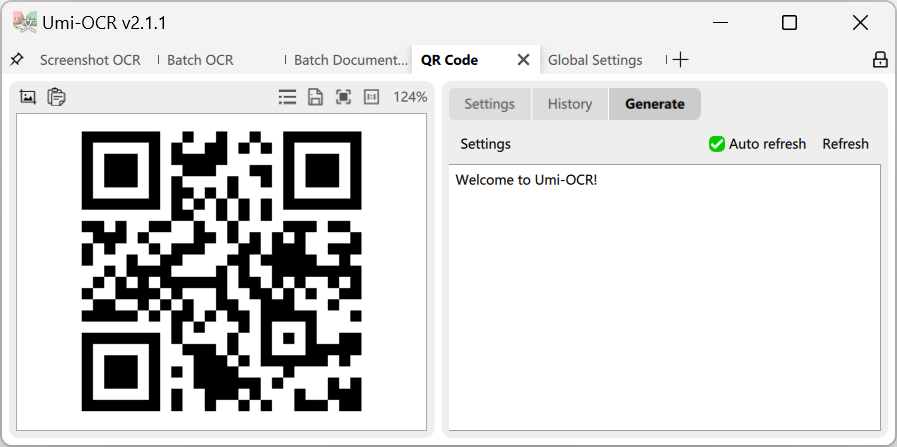Add a new tab with plus icon
This screenshot has width=897, height=447.
click(680, 60)
